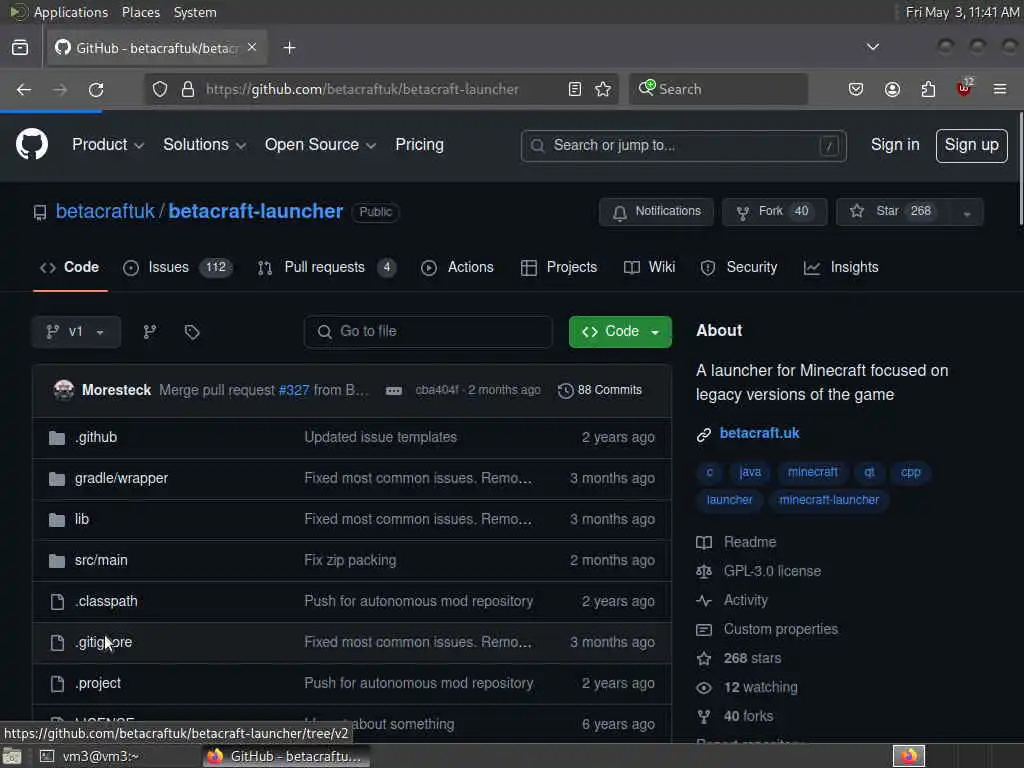This screenshot has width=1024, height=768.
Task: Open the Insights tab
Action: pos(841,268)
